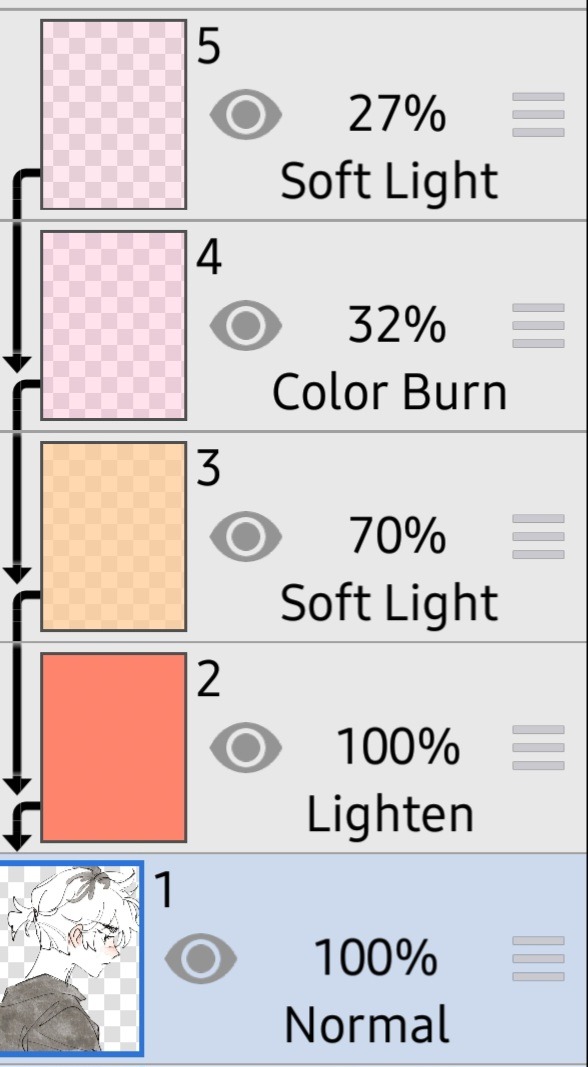Open the Normal blend mode on layer 1
588x1067 pixels.
[368, 1025]
